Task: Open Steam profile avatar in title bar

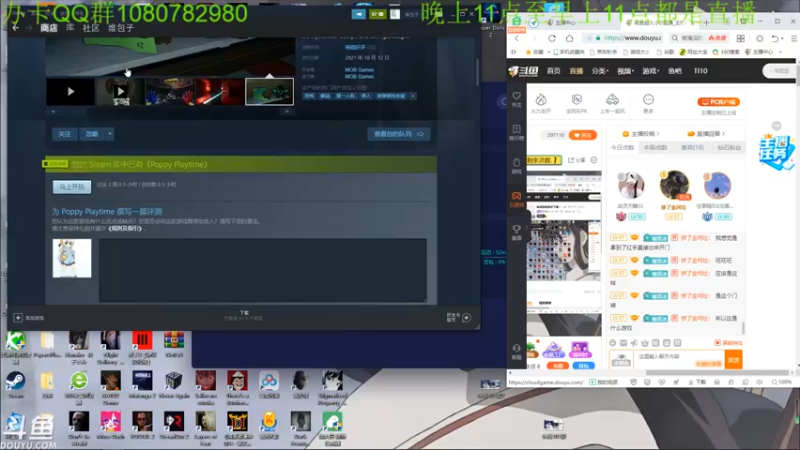Action: [x=395, y=14]
